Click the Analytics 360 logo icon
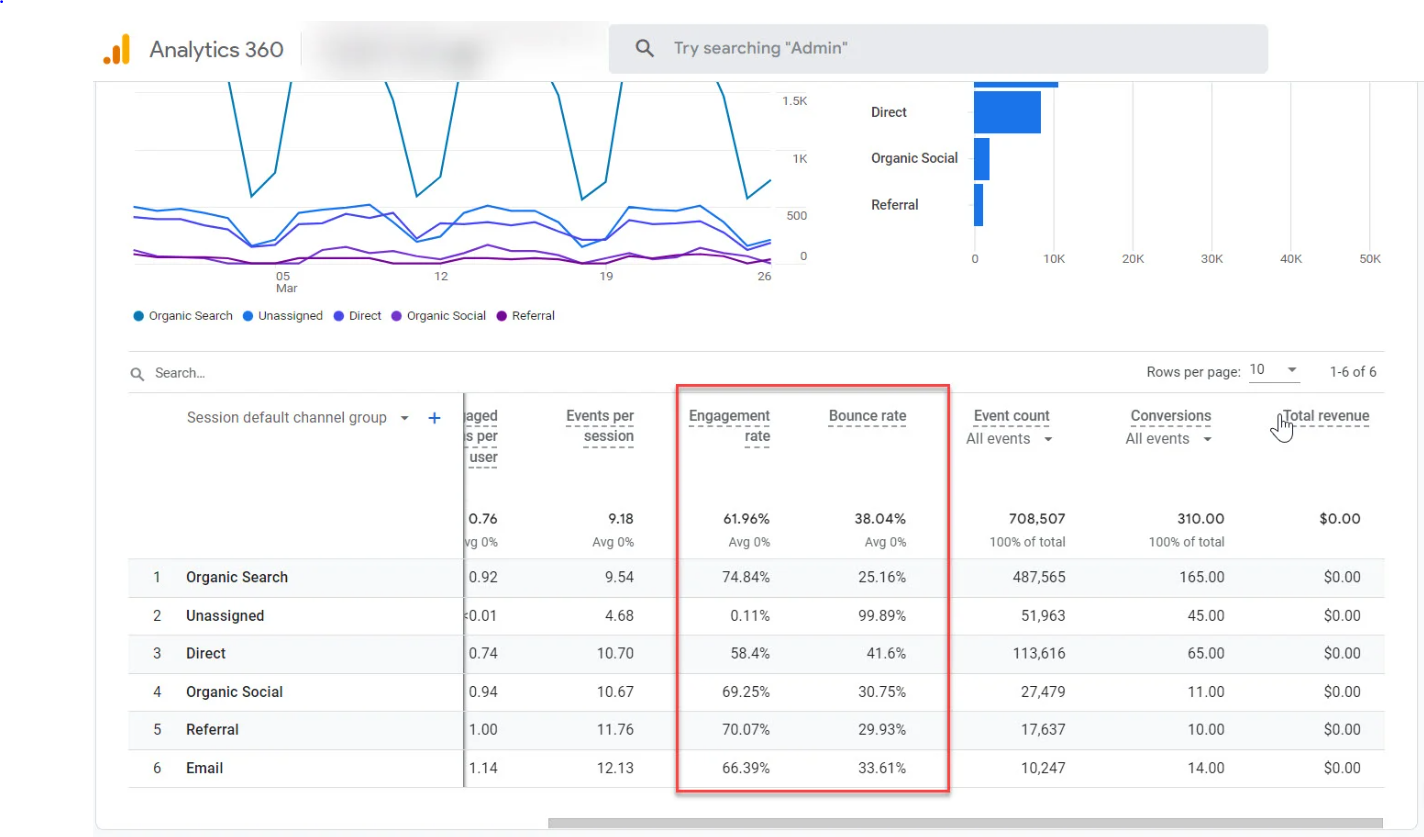The height and width of the screenshot is (837, 1424). click(117, 49)
